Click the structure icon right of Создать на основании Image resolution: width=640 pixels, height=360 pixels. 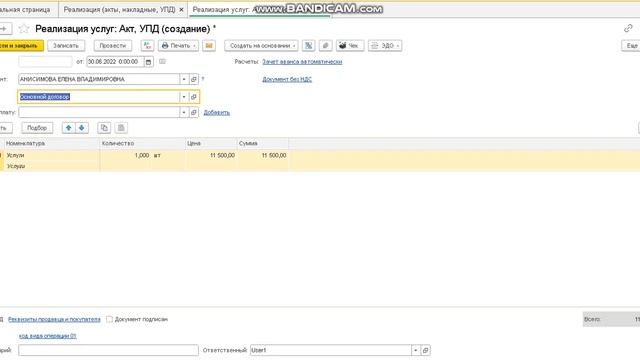tap(309, 46)
